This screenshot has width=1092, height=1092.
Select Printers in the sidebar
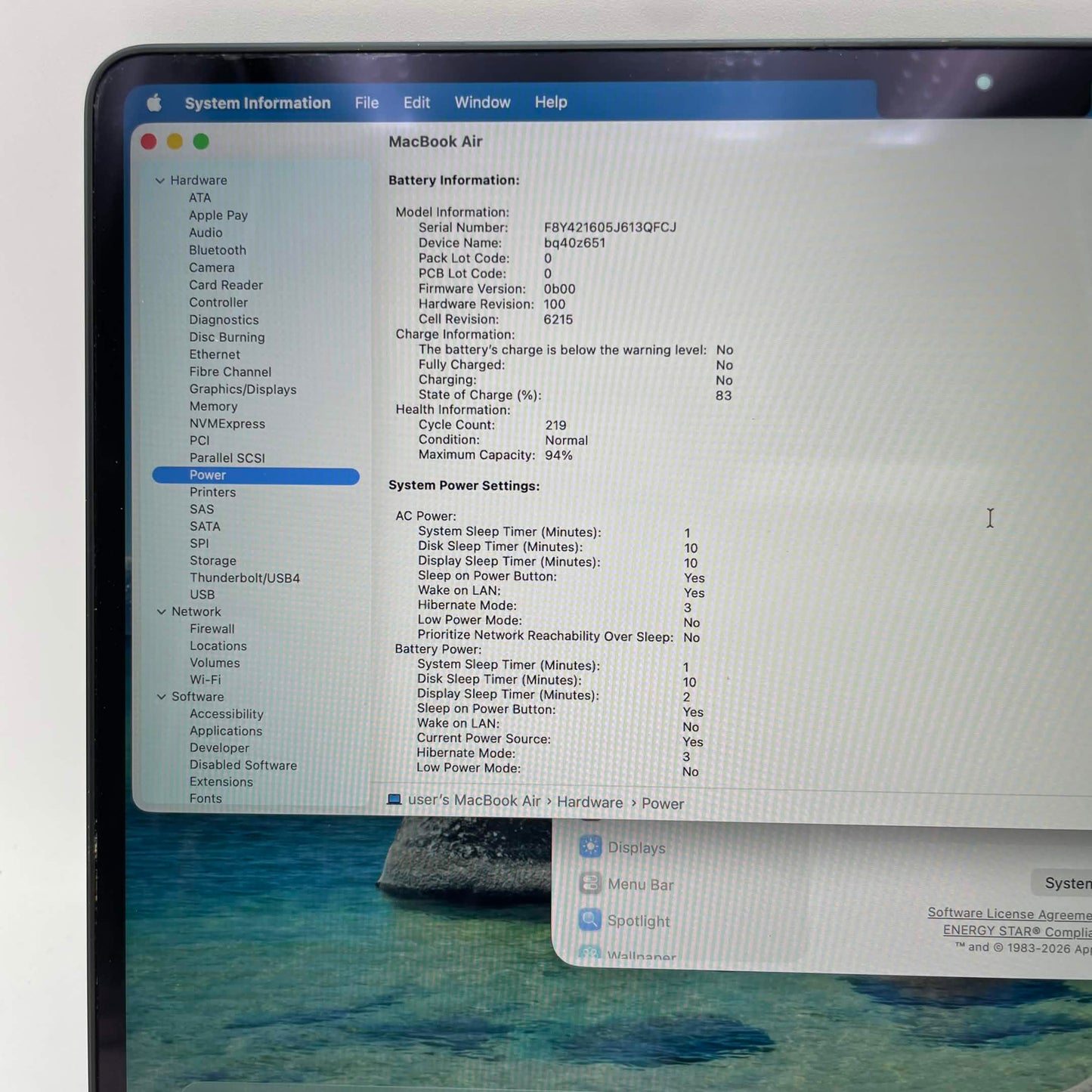coord(212,493)
